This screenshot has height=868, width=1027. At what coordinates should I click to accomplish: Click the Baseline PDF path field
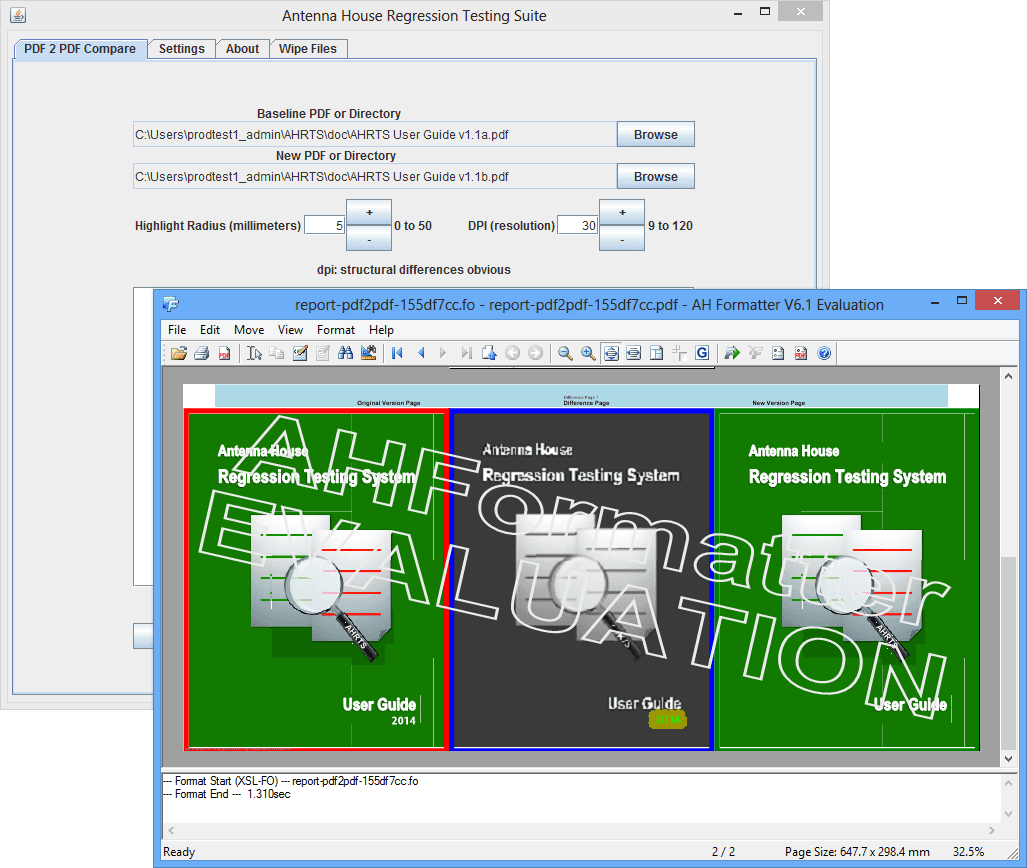[375, 134]
